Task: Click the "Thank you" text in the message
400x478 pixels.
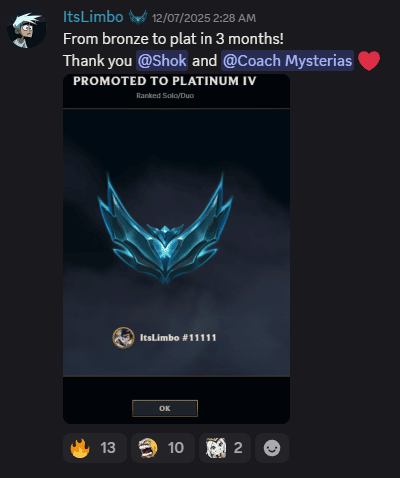Action: pyautogui.click(x=98, y=61)
